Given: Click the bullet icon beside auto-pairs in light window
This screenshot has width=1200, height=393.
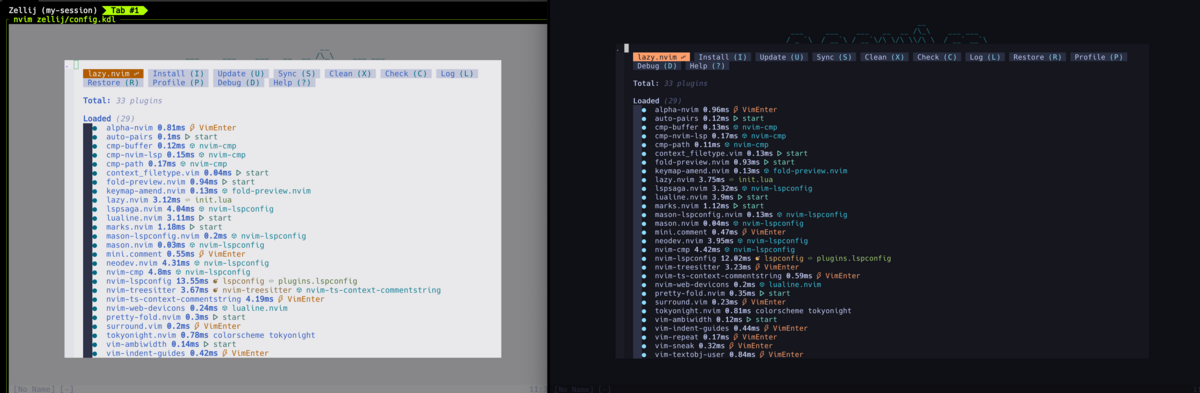Looking at the screenshot, I should (x=94, y=137).
